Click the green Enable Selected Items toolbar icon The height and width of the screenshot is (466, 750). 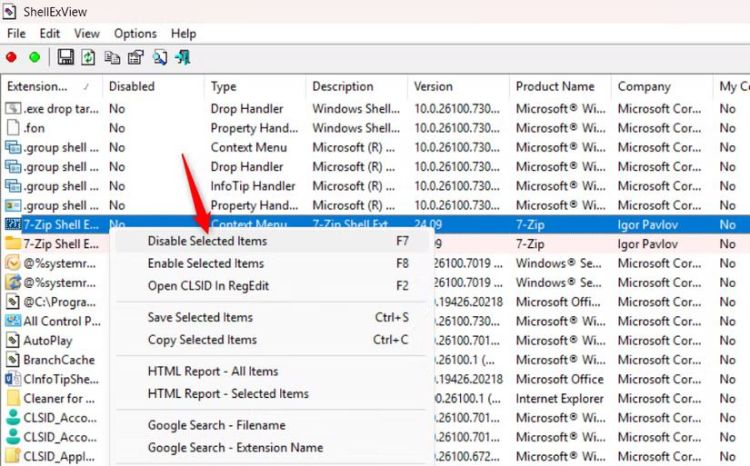point(34,58)
